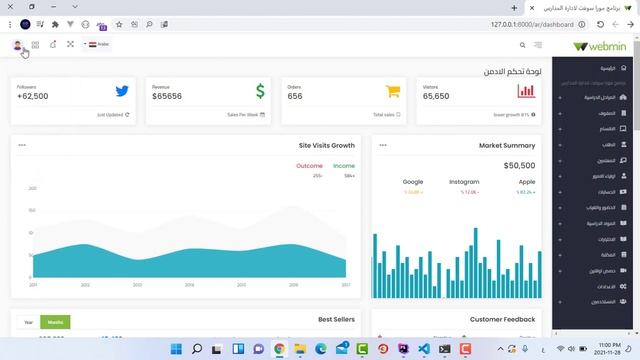Expand الاقسام plus sign in sidebar

tap(560, 129)
